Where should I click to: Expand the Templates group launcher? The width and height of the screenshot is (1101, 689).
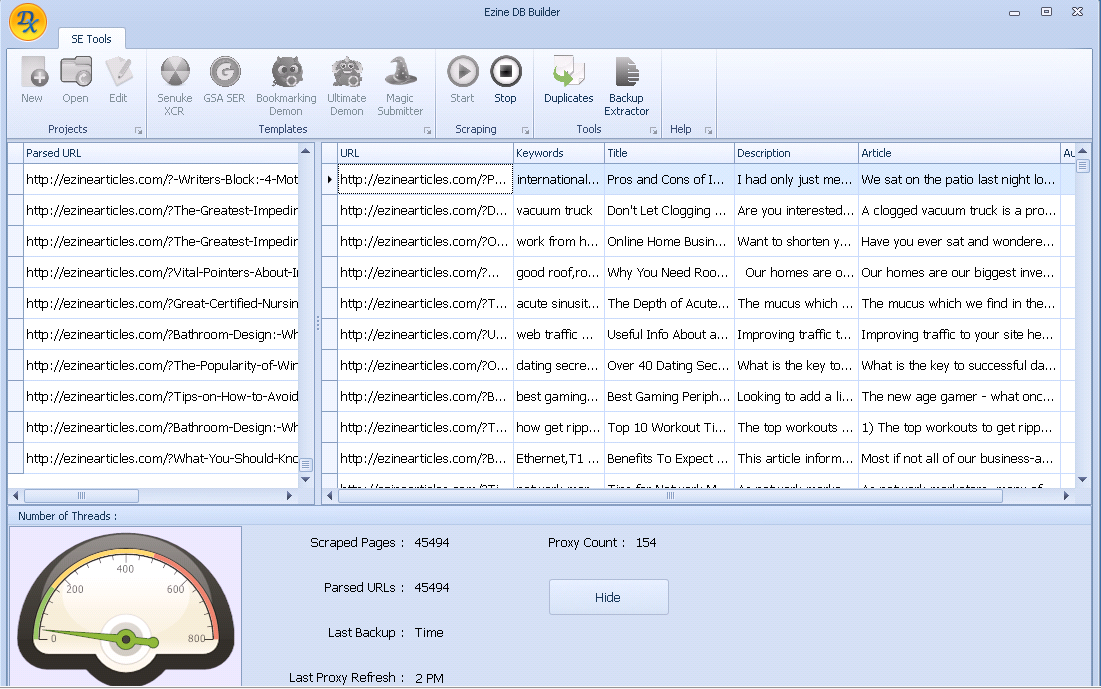428,131
